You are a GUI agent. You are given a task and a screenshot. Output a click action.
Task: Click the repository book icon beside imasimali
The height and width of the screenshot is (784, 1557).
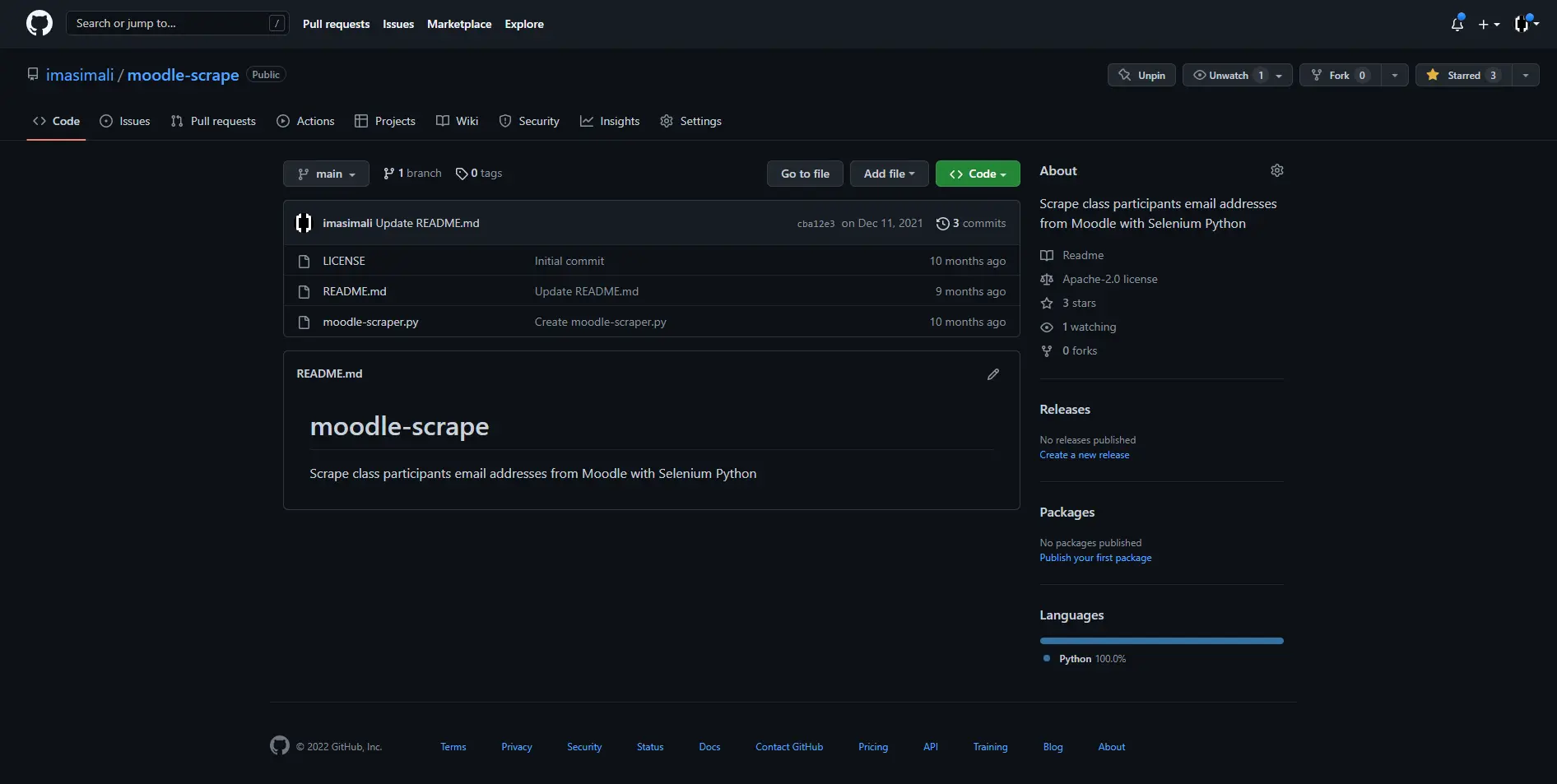[x=33, y=74]
